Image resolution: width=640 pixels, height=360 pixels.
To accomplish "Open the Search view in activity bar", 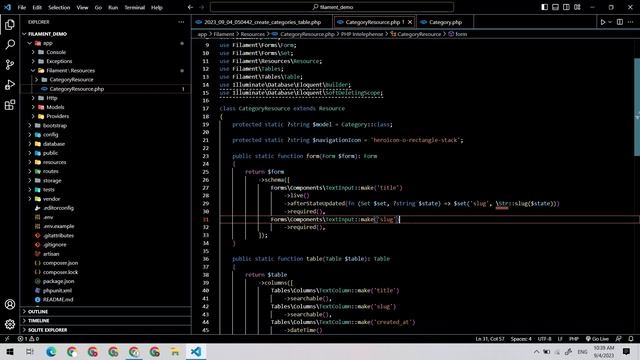I will (x=10, y=44).
